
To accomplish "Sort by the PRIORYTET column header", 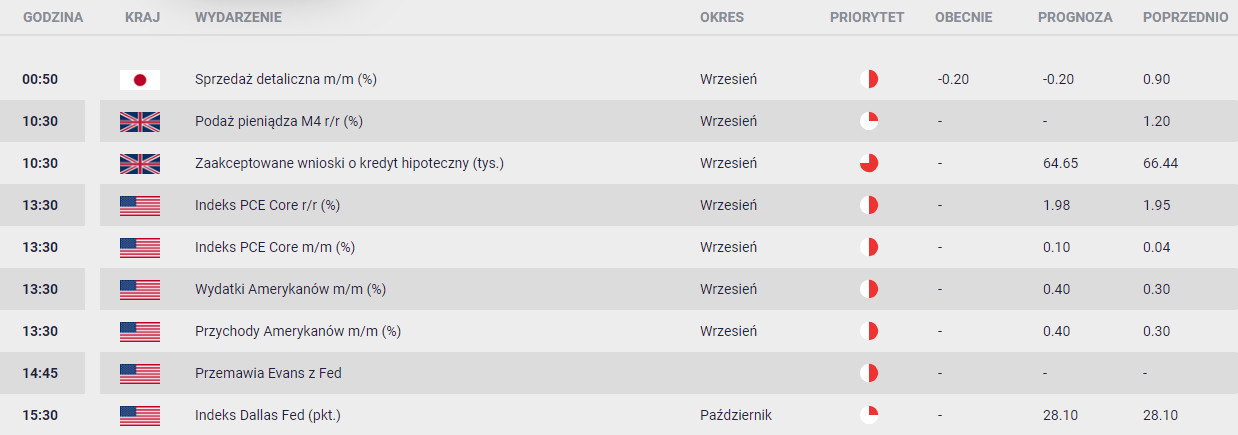I will [x=867, y=18].
